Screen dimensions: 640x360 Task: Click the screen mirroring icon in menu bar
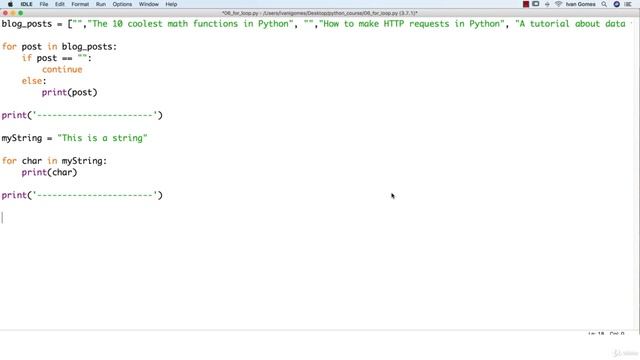(x=536, y=4)
